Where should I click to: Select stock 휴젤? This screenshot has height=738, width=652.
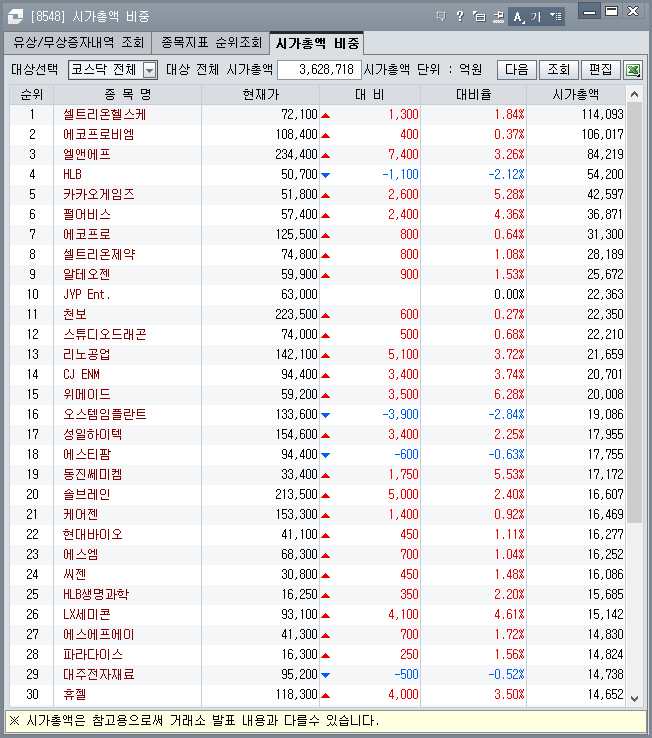pyautogui.click(x=75, y=695)
